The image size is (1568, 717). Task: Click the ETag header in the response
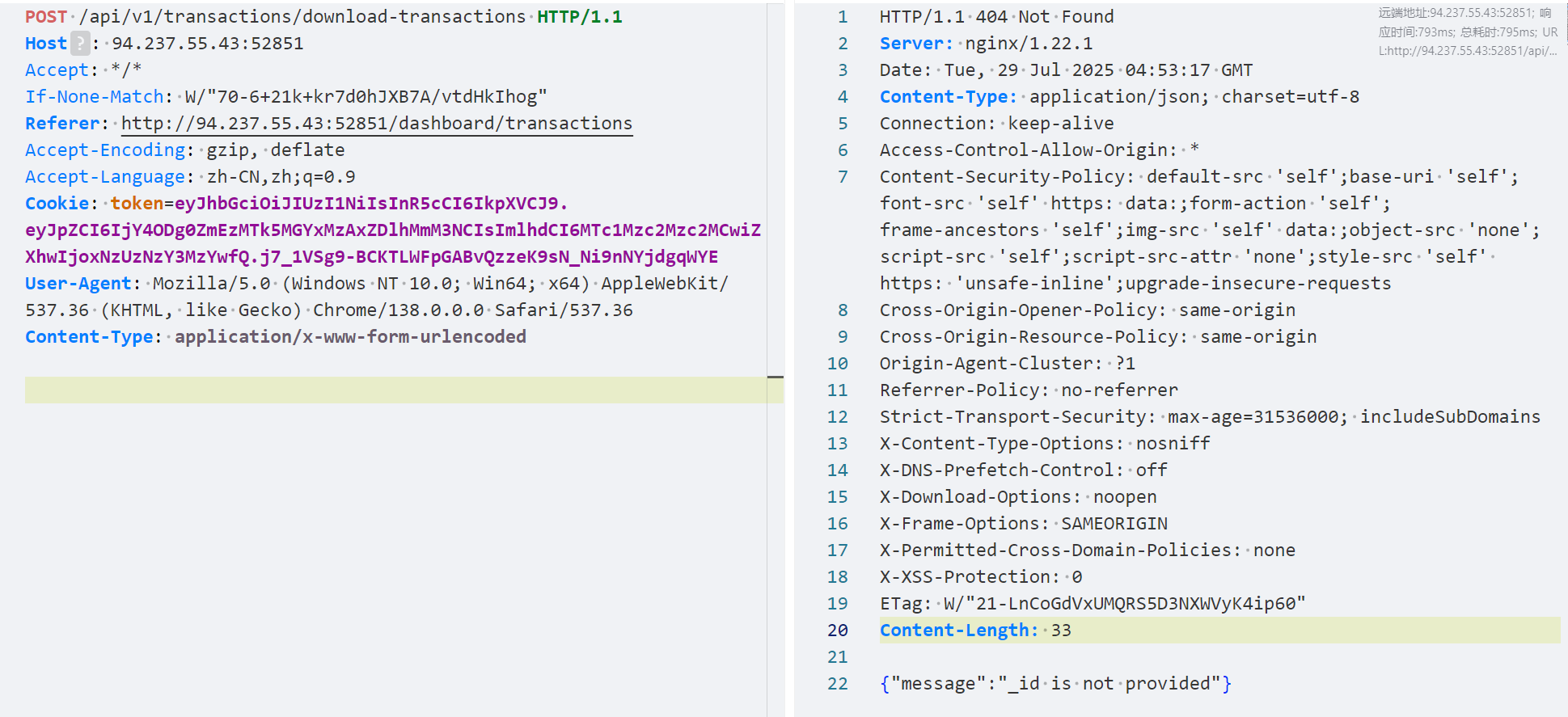1092,603
